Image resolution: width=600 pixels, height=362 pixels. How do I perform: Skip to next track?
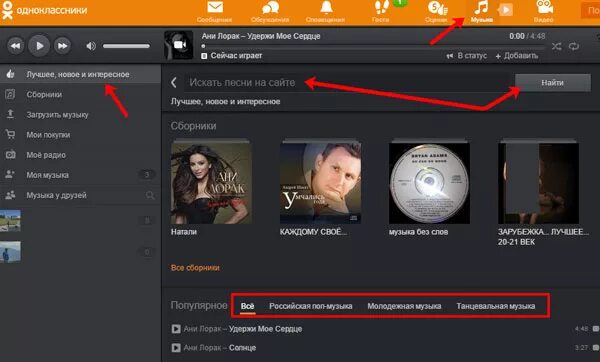coord(62,46)
